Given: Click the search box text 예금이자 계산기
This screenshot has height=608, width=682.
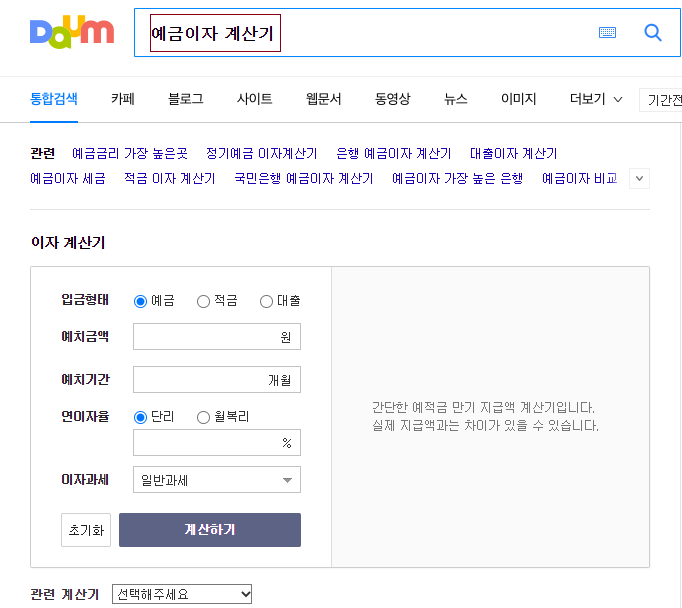Looking at the screenshot, I should click(x=213, y=33).
